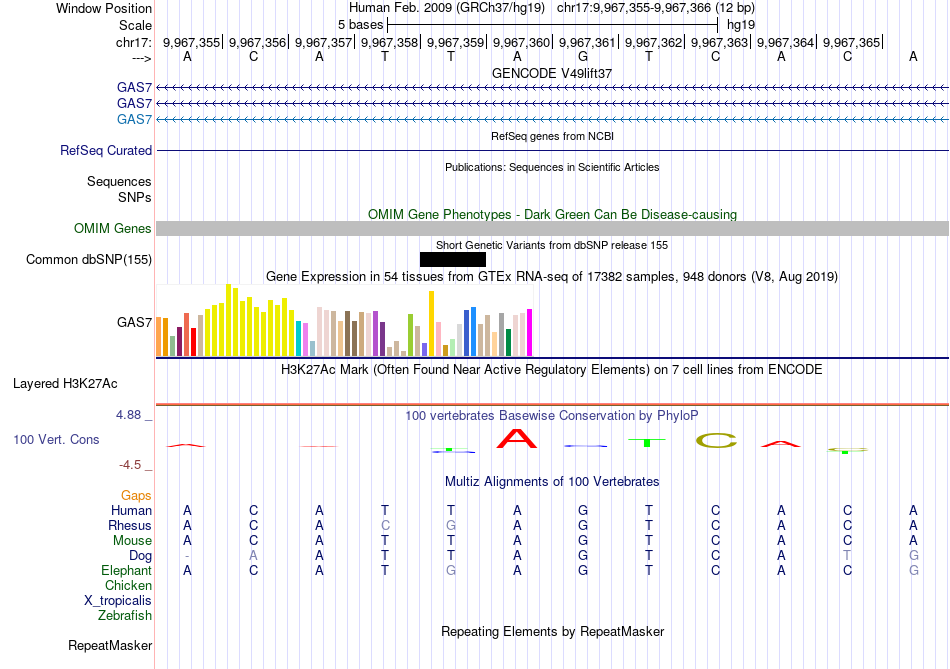Screen dimensions: 950x669
Task: Open the OMIM Genes track label
Action: pyautogui.click(x=112, y=228)
